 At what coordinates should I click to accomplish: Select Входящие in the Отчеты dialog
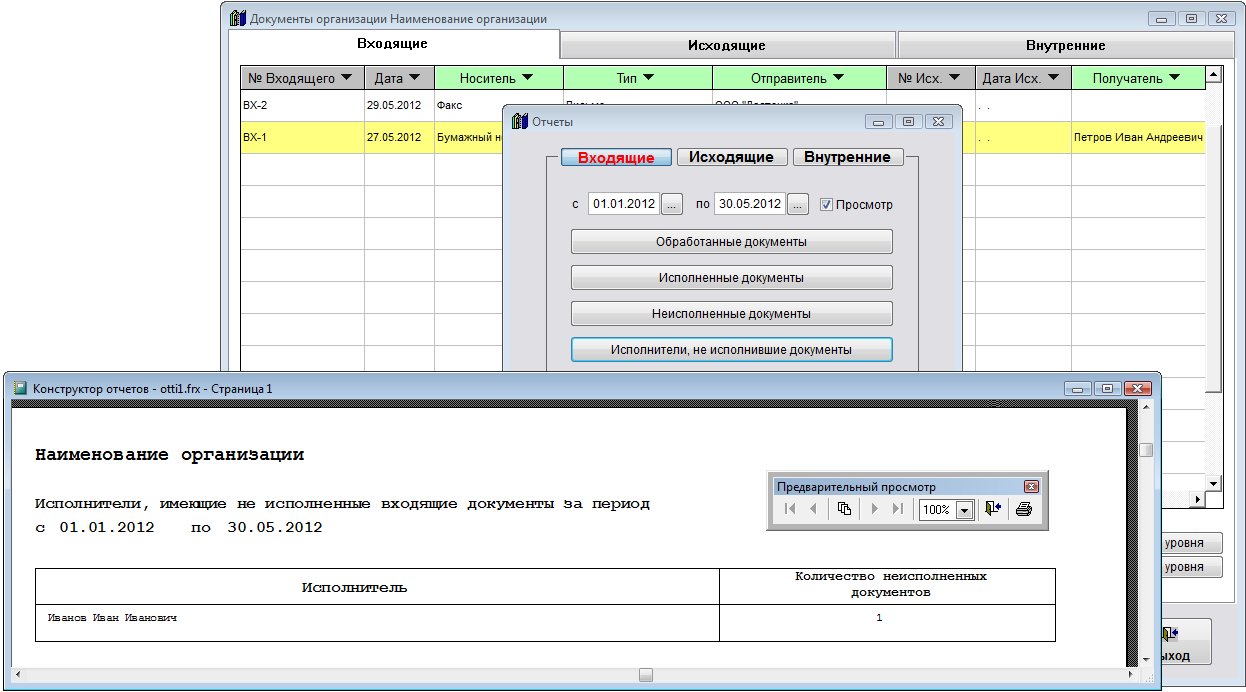616,157
